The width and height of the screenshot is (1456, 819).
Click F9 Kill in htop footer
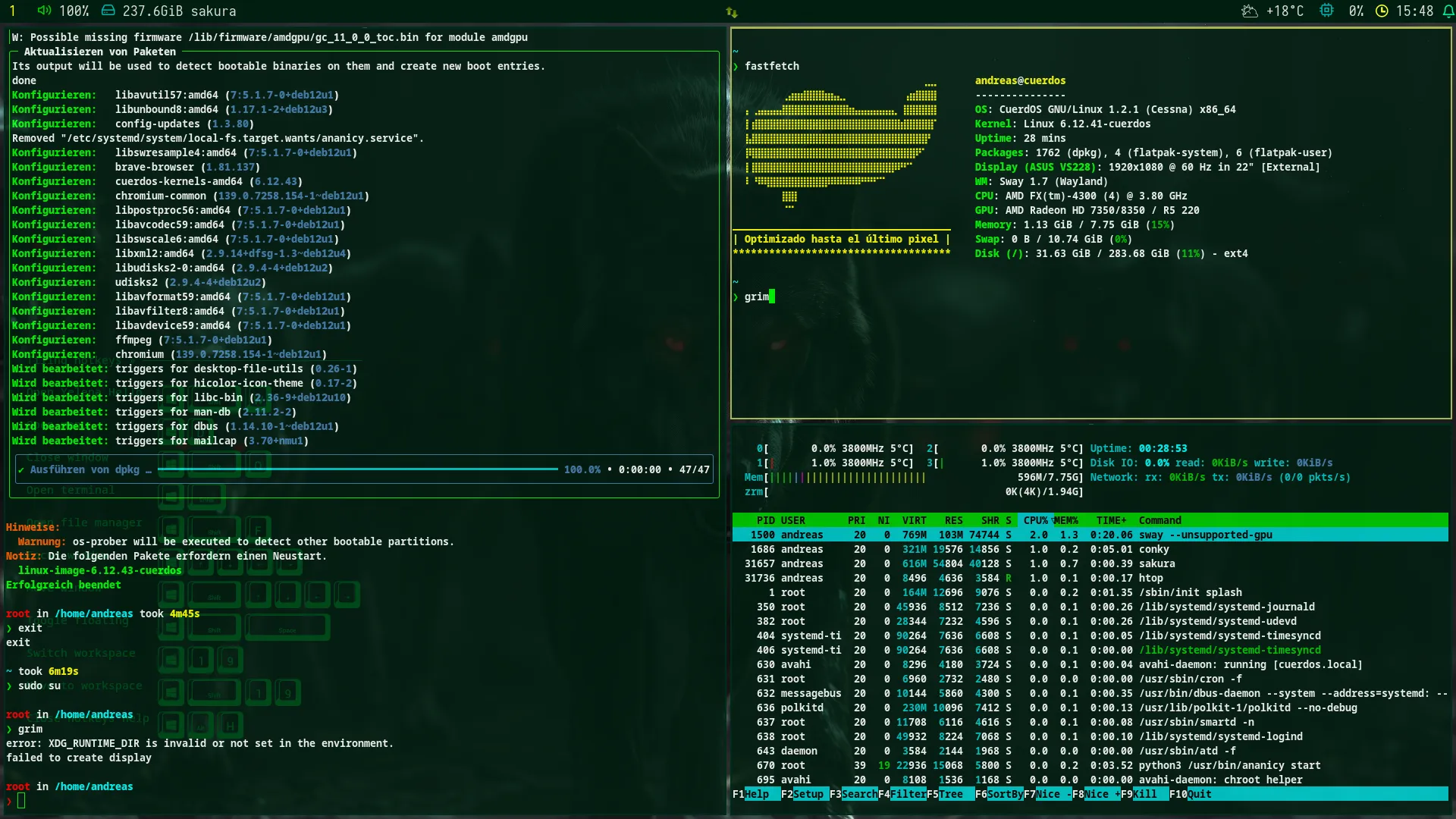pyautogui.click(x=1144, y=794)
